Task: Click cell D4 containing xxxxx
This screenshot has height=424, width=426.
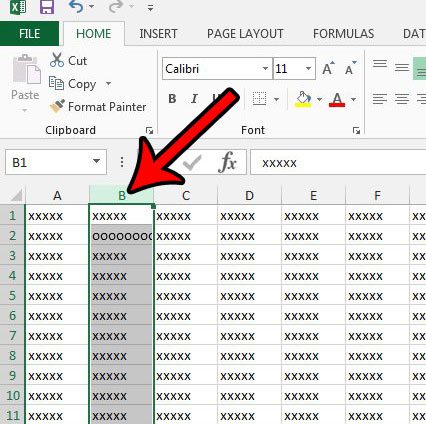Action: 249,275
